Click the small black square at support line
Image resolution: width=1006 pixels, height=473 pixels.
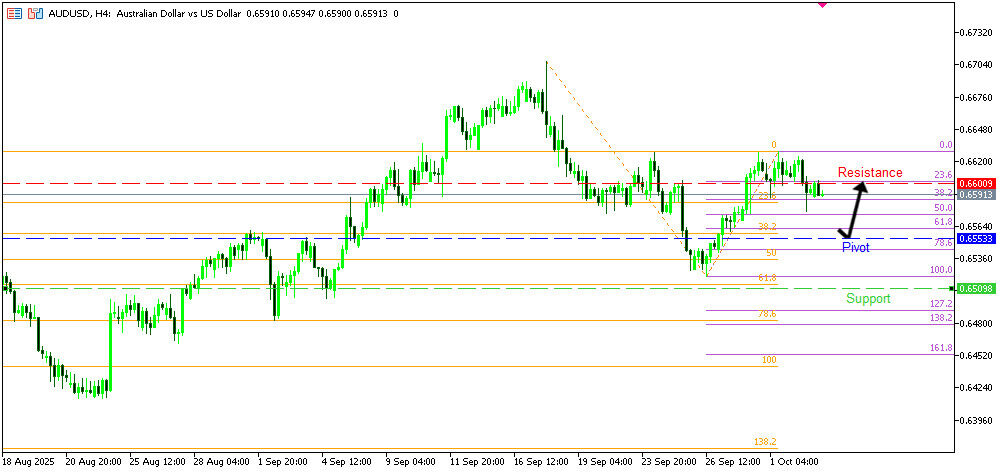pos(952,288)
